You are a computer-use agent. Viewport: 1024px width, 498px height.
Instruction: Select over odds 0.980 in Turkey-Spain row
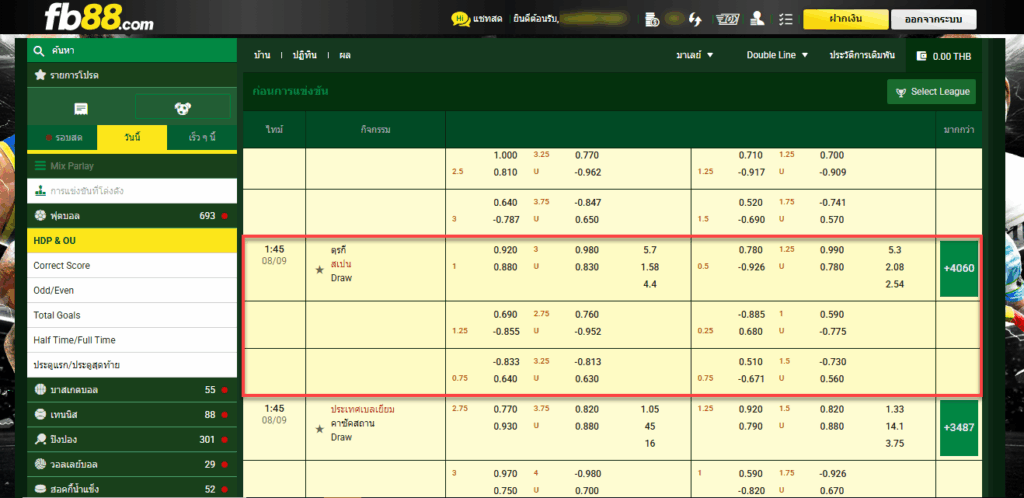[586, 250]
